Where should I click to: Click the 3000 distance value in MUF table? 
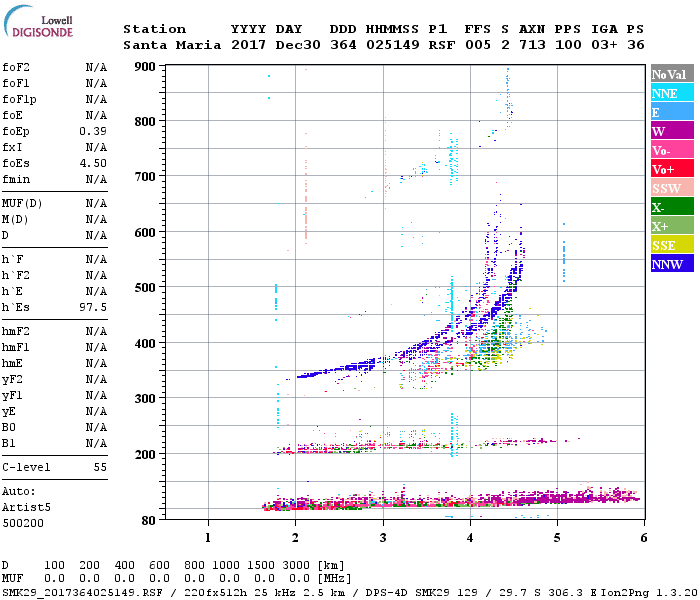point(296,565)
